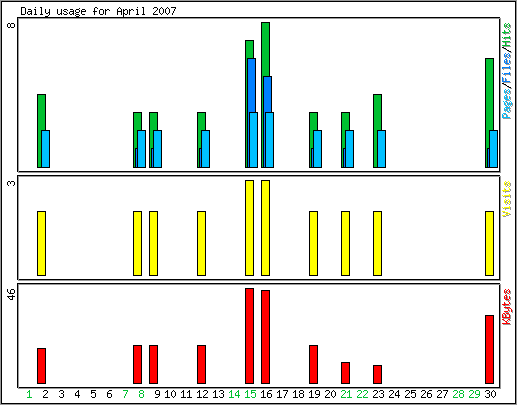Screen dimensions: 517x405
Task: Click the red KBytes bar for day 15
Action: pos(249,336)
